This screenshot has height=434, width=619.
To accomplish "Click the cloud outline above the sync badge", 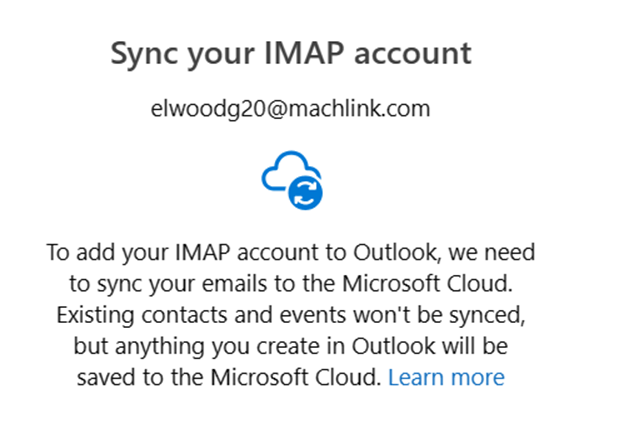I will (x=283, y=170).
